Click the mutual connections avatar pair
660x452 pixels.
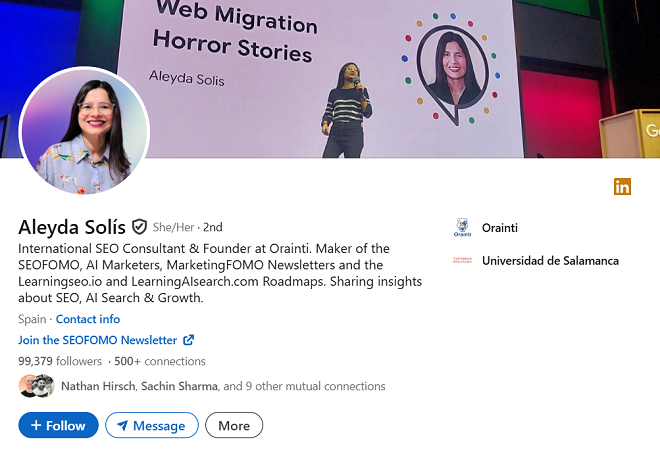click(x=36, y=386)
